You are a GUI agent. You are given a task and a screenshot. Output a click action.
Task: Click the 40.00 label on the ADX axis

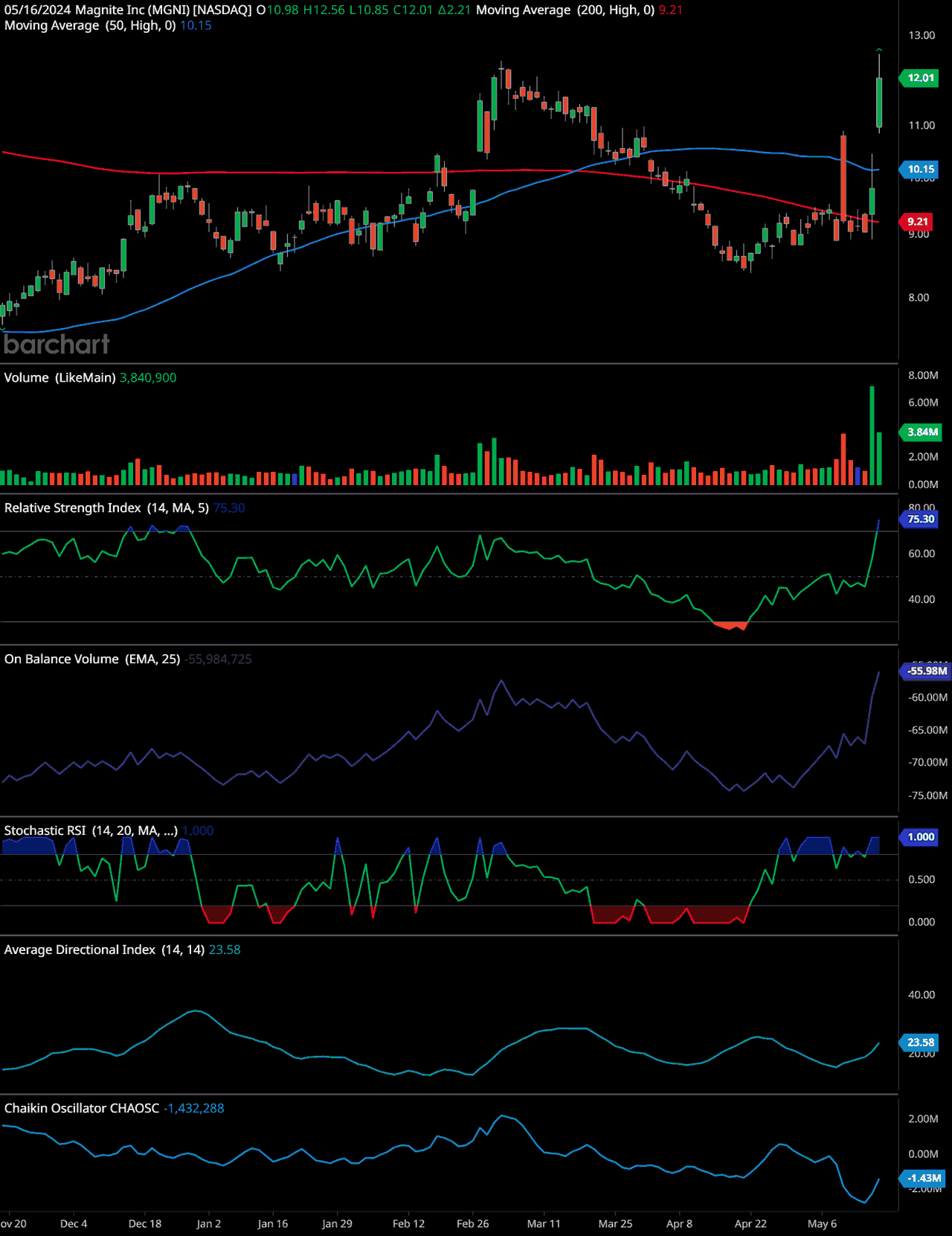(922, 996)
